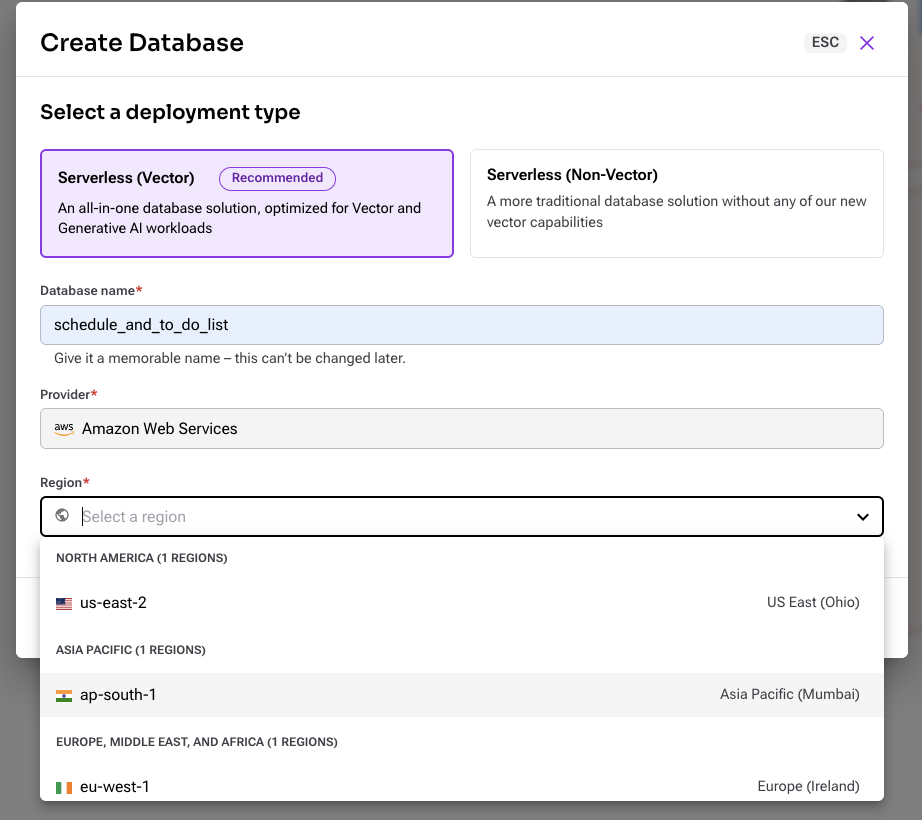Click the Europe, Middle East, and Africa header
Image resolution: width=922 pixels, height=820 pixels.
pos(197,742)
